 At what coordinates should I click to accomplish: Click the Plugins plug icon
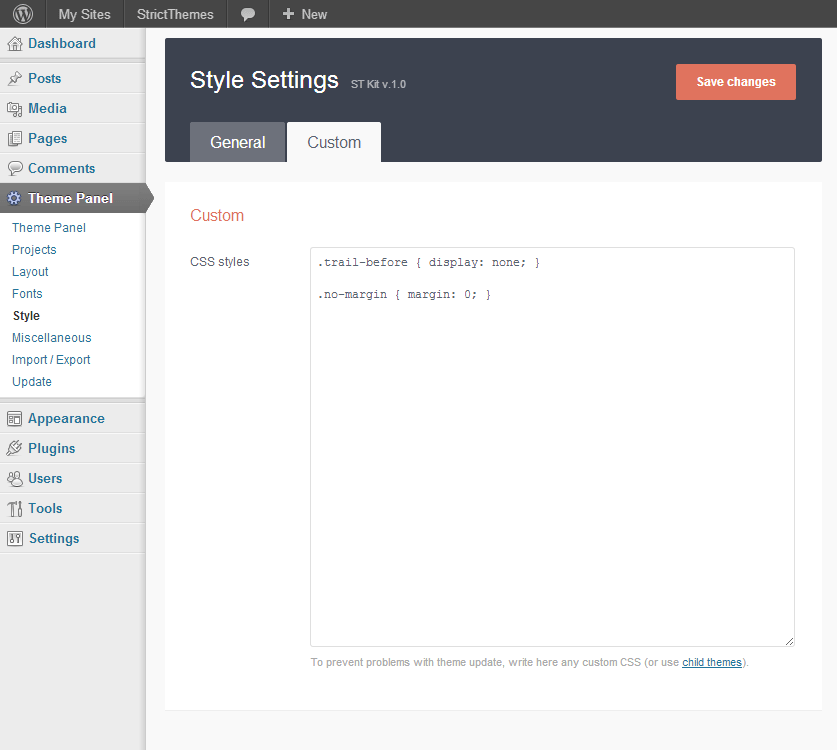(15, 449)
